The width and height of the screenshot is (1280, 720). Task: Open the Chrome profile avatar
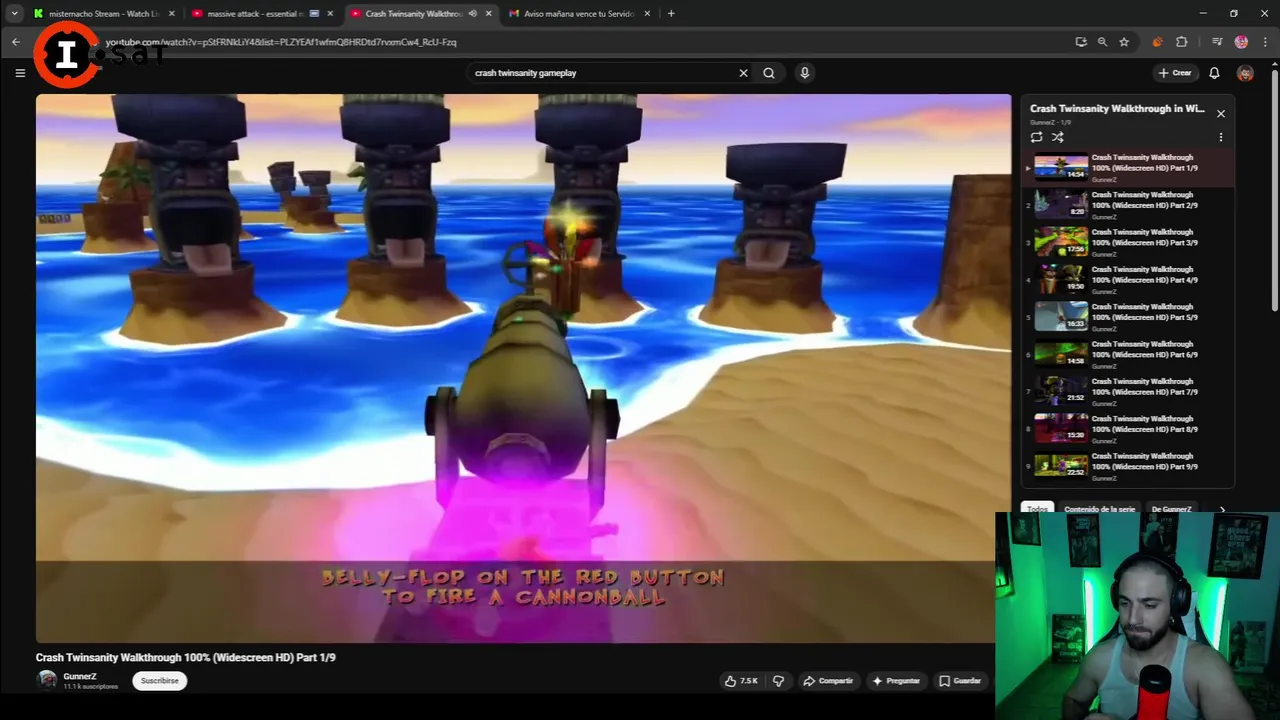tap(1241, 42)
